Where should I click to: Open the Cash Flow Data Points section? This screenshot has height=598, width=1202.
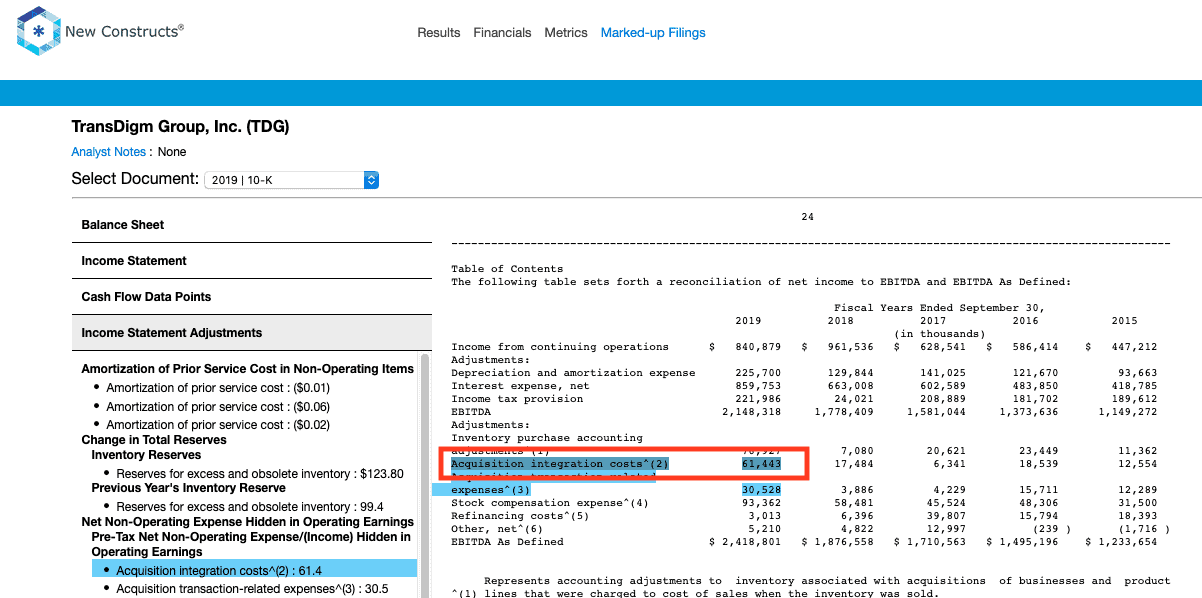(x=252, y=297)
